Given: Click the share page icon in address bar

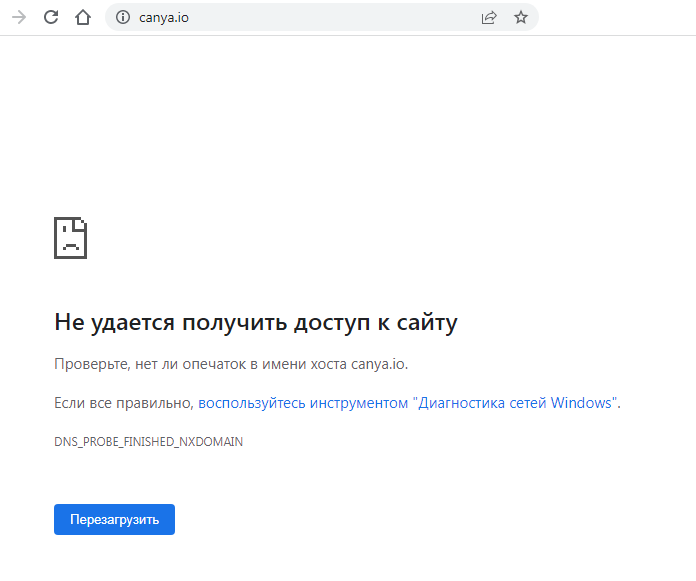Looking at the screenshot, I should click(489, 17).
